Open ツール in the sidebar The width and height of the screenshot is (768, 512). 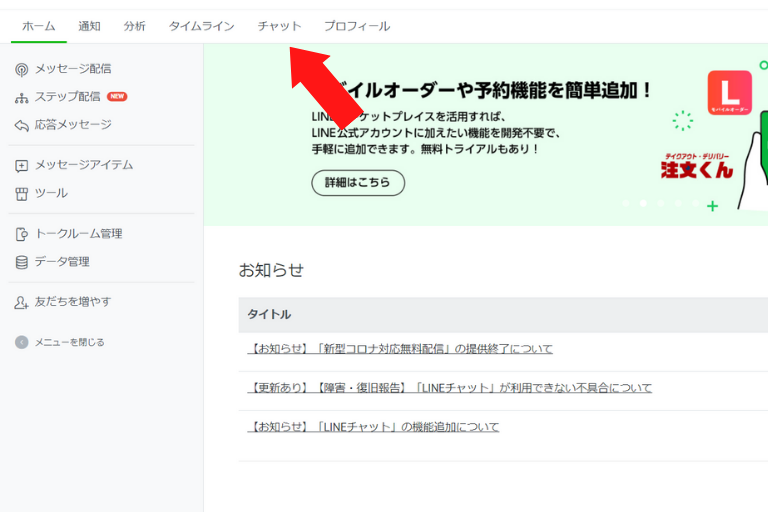pos(51,193)
